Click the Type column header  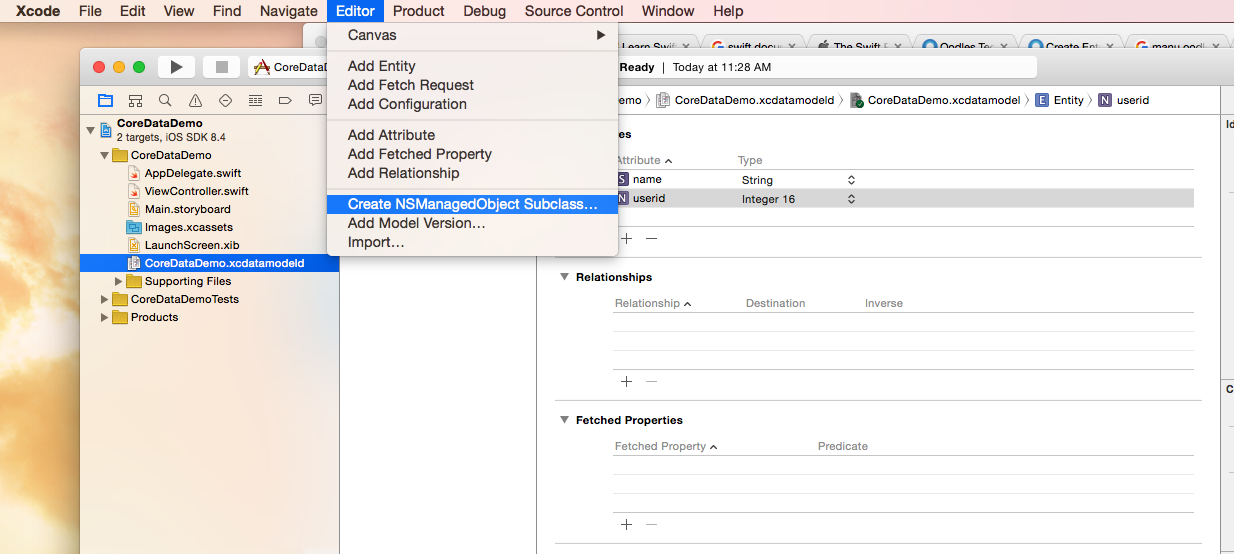pos(750,160)
